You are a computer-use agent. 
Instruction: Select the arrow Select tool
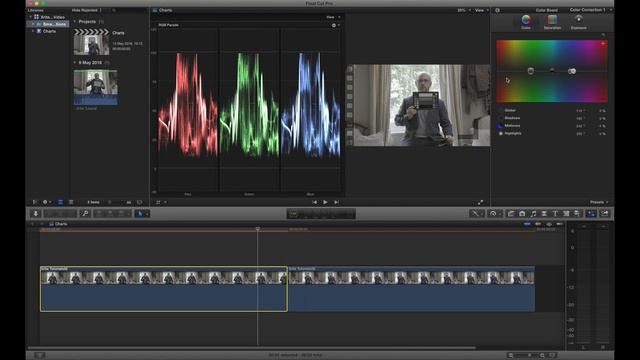click(x=141, y=213)
